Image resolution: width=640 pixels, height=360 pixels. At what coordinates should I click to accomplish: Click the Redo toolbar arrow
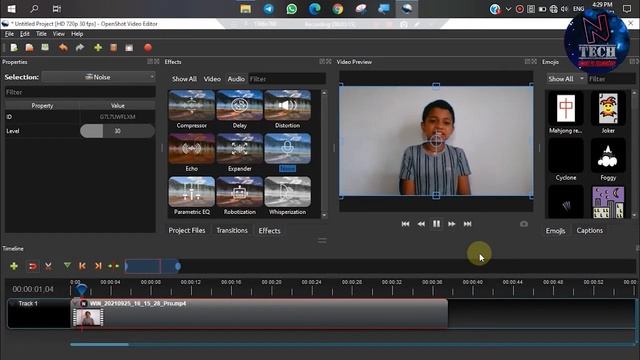pos(80,48)
